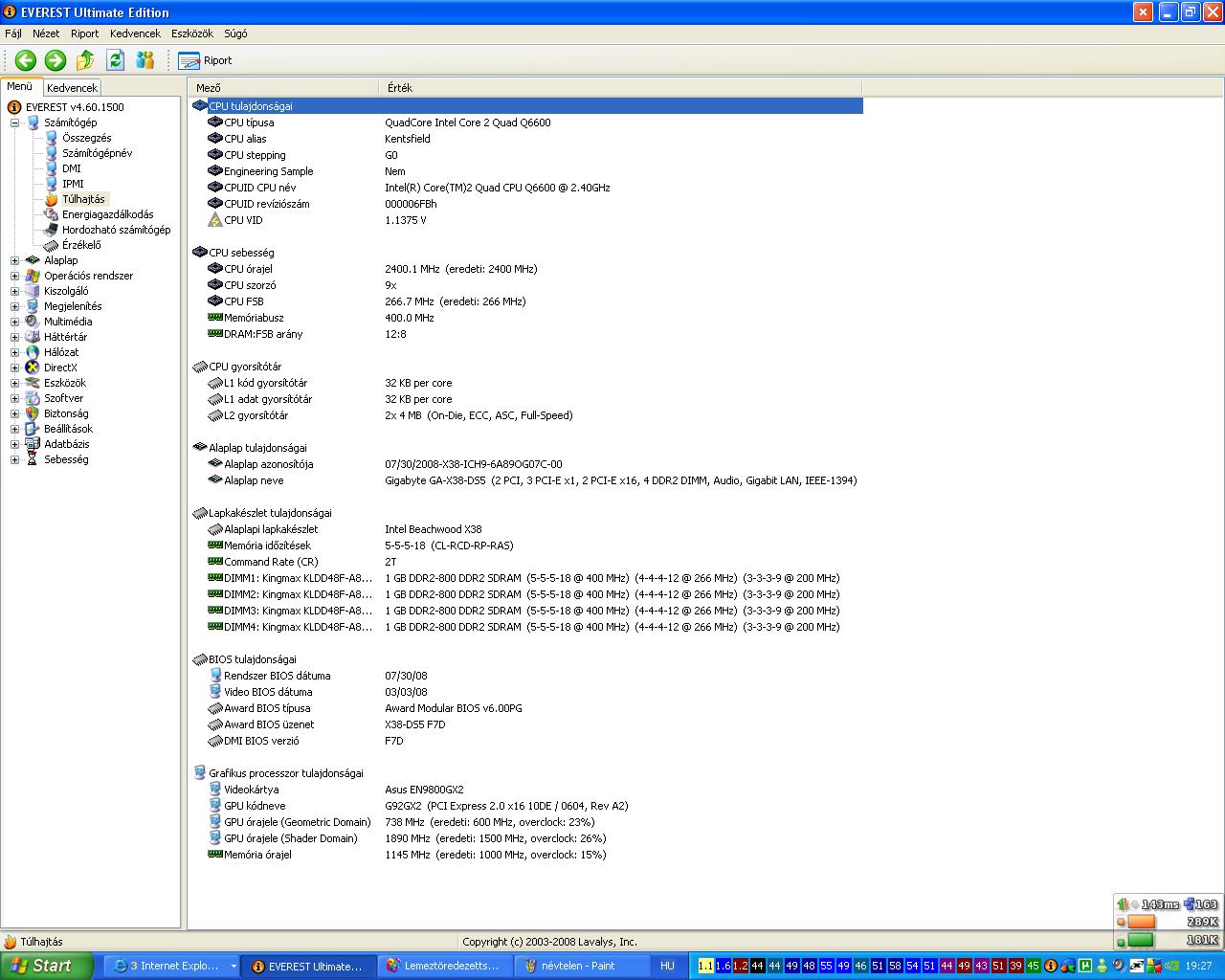Open the Eszközök menu
The image size is (1225, 980).
pyautogui.click(x=192, y=33)
